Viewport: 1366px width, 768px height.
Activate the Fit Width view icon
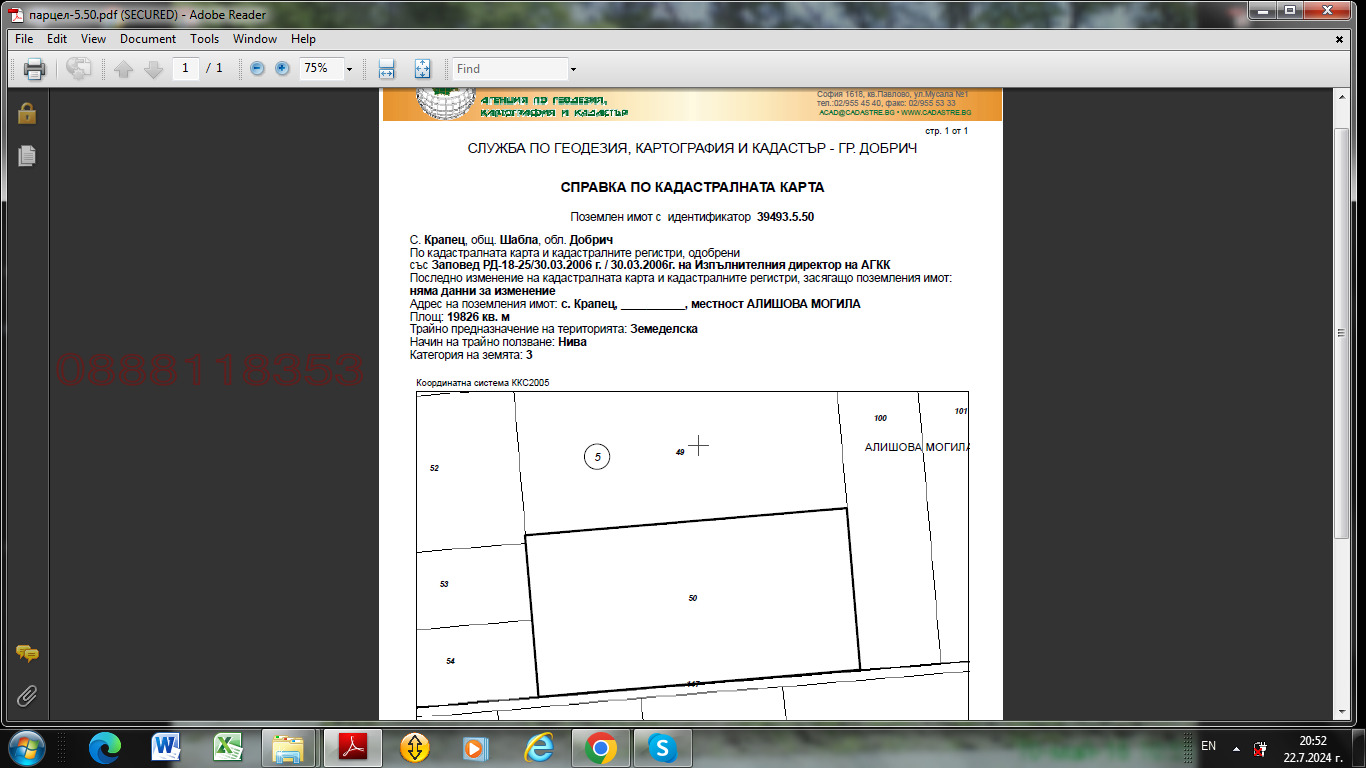pos(385,68)
